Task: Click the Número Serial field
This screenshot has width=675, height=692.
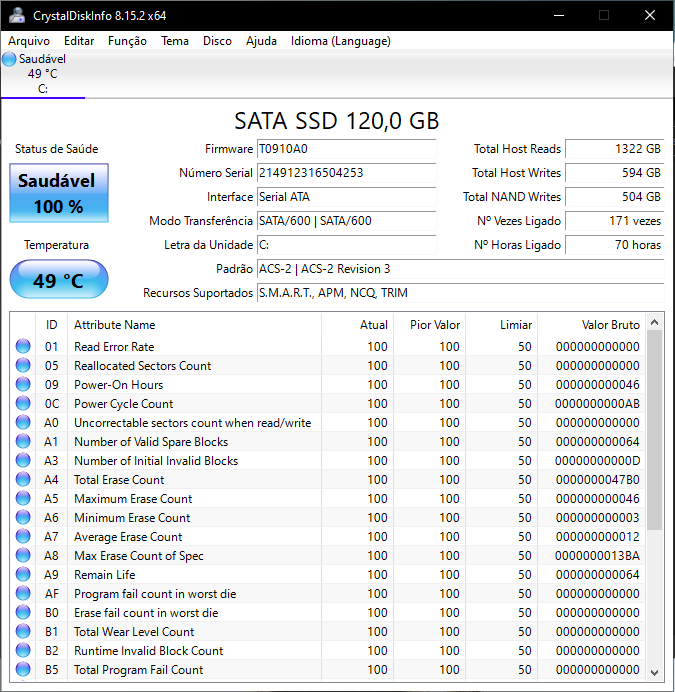Action: [347, 173]
